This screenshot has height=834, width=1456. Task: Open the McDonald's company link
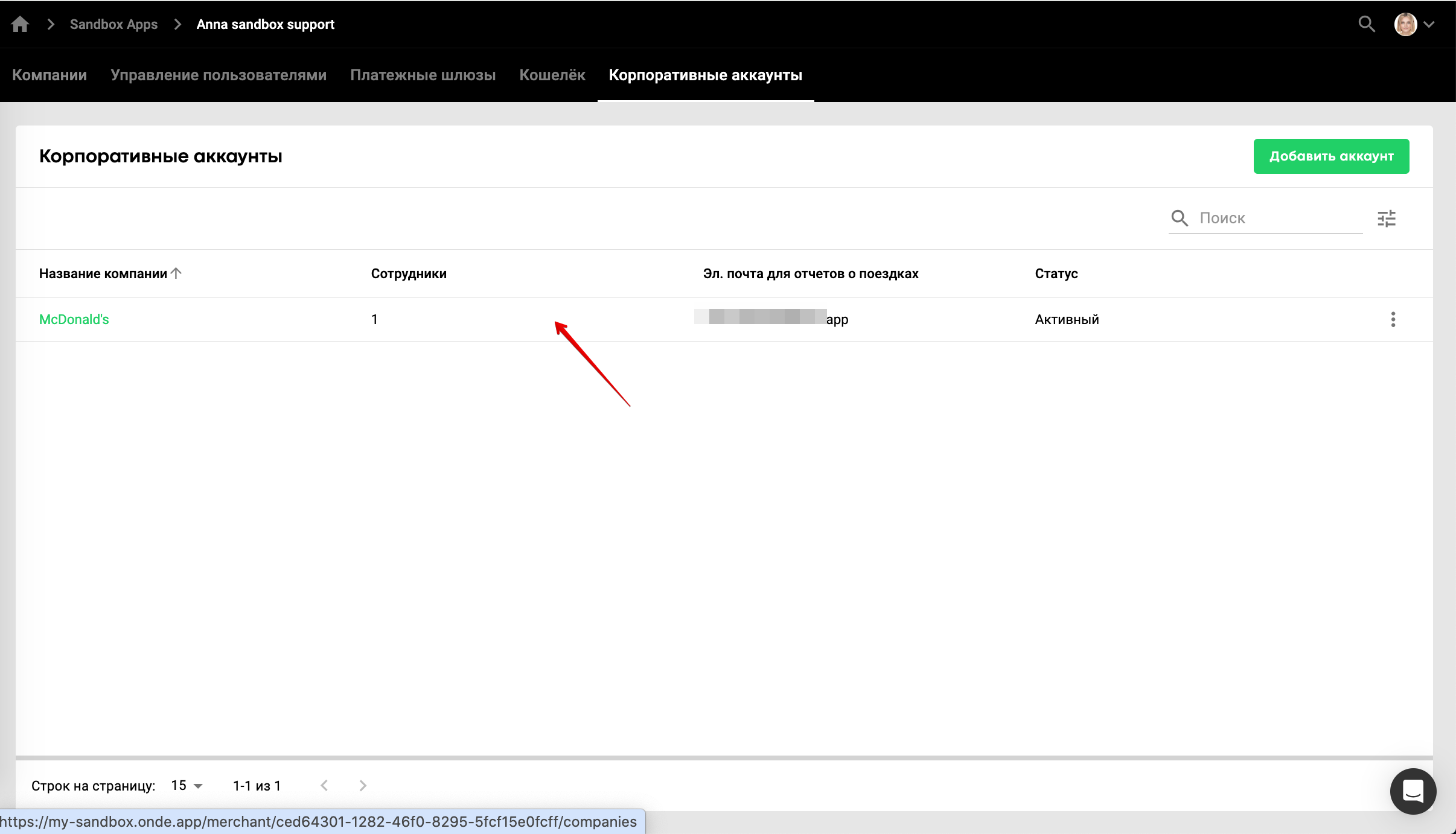[x=74, y=320]
